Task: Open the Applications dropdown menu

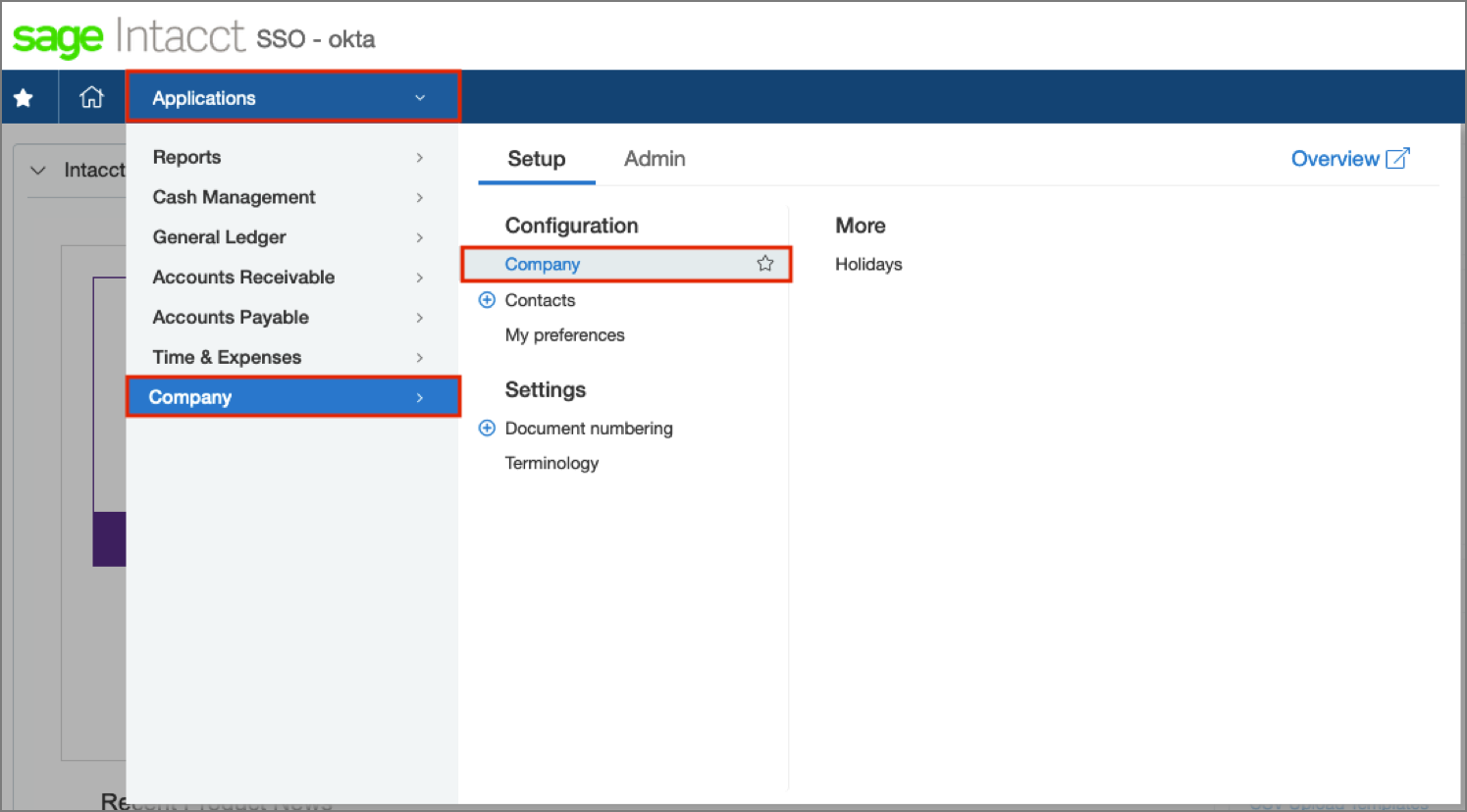Action: coord(292,98)
